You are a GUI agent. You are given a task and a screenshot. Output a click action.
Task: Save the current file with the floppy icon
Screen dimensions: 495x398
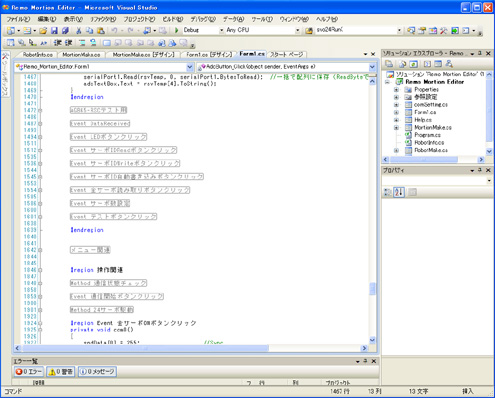[54, 31]
